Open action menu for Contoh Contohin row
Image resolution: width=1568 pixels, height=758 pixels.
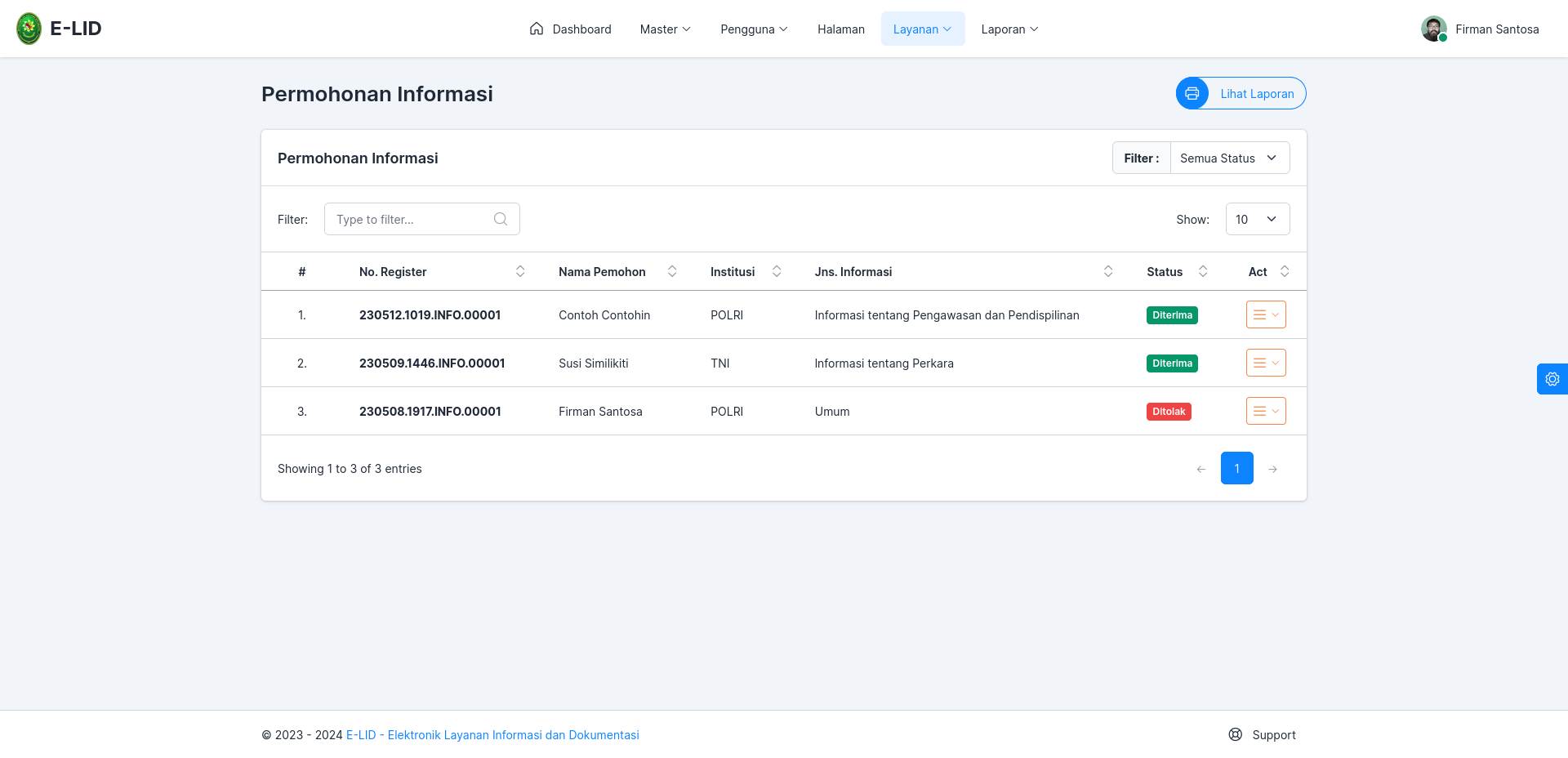coord(1266,314)
